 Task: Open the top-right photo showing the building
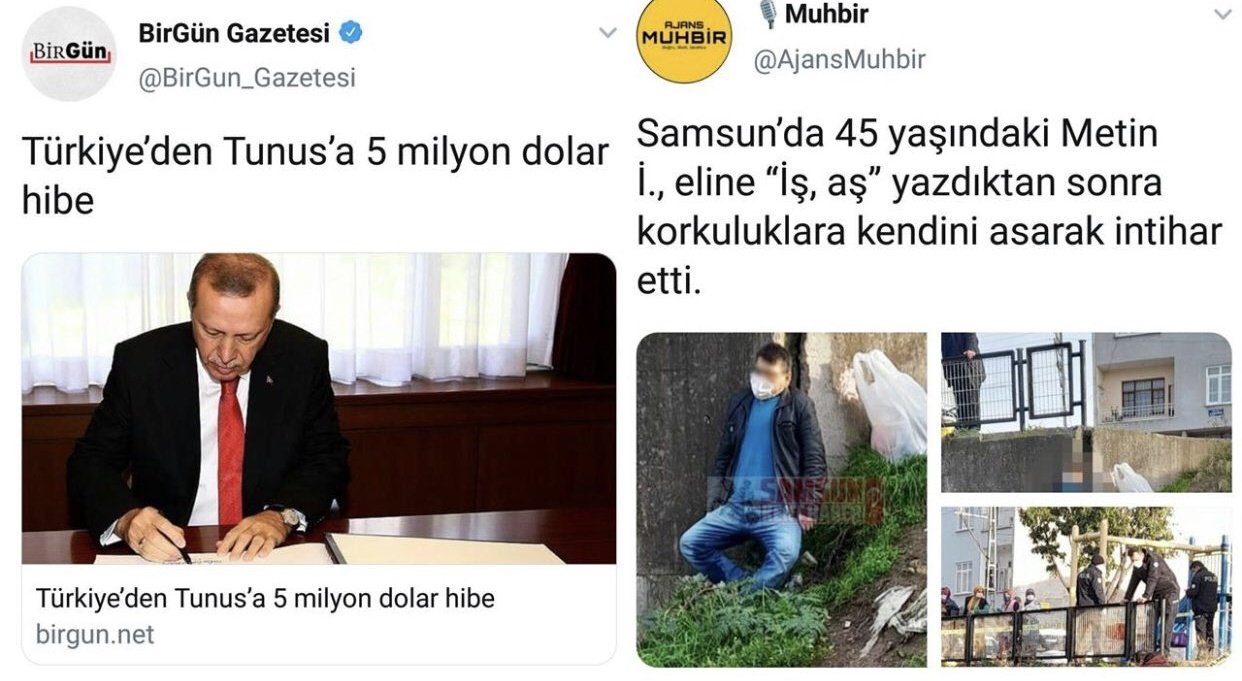pyautogui.click(x=1086, y=413)
